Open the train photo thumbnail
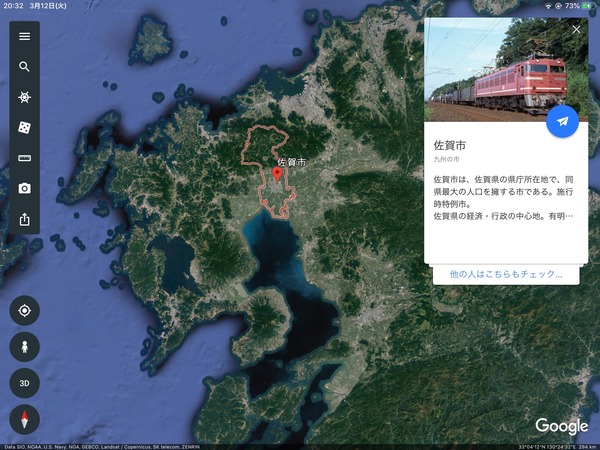This screenshot has width=600, height=450. point(506,69)
